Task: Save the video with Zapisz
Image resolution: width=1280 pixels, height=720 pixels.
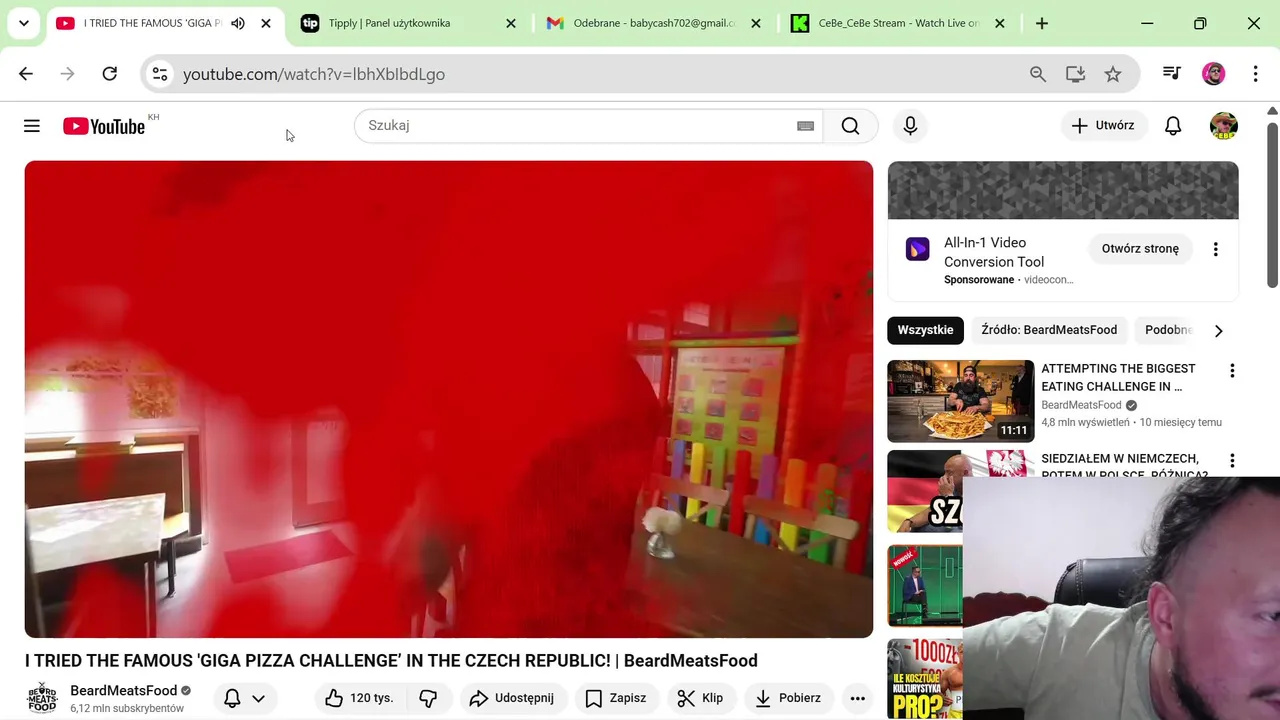Action: 616,698
